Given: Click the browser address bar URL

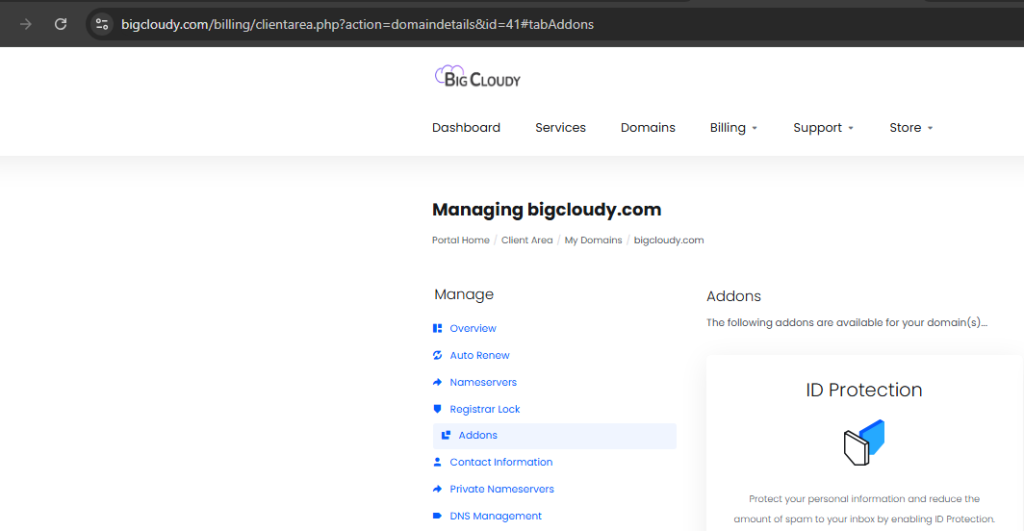Looking at the screenshot, I should (357, 24).
